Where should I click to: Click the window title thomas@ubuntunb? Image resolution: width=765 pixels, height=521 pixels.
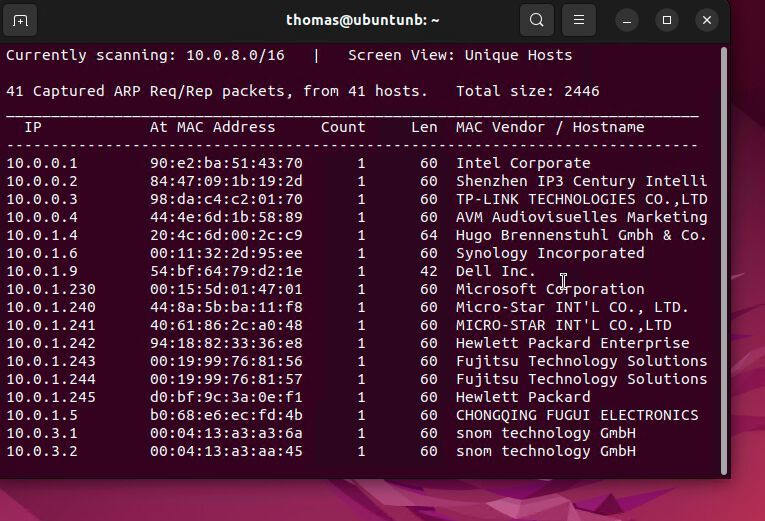pyautogui.click(x=362, y=20)
